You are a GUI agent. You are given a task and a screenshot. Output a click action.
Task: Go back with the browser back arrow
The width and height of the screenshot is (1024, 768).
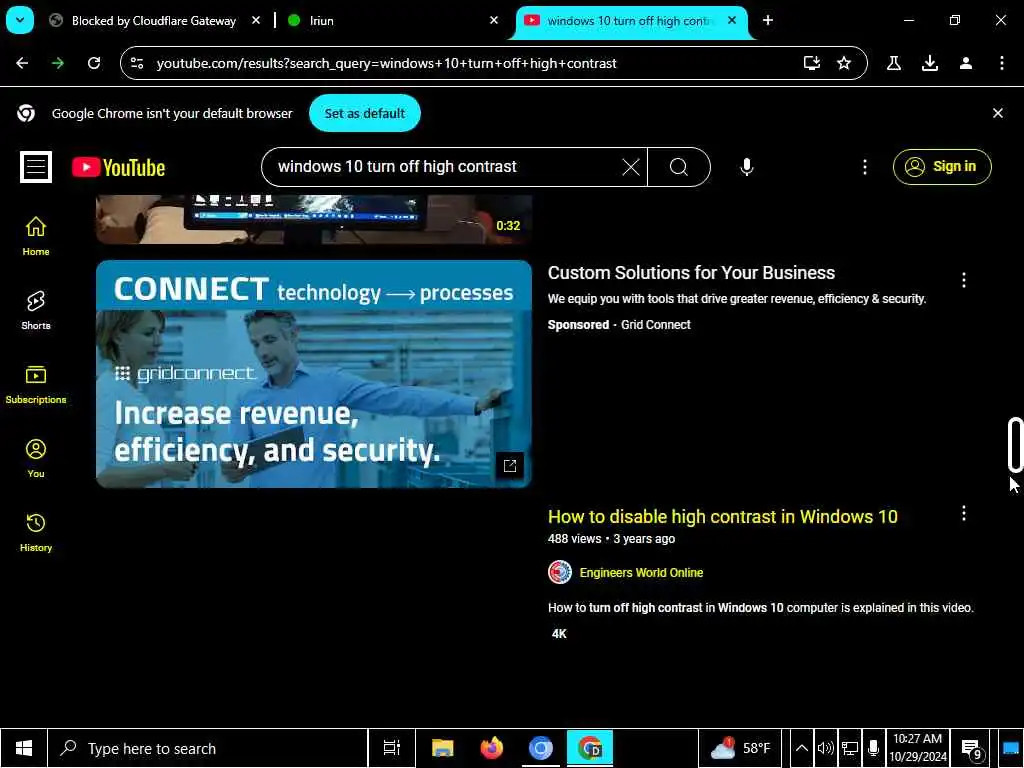pyautogui.click(x=22, y=63)
